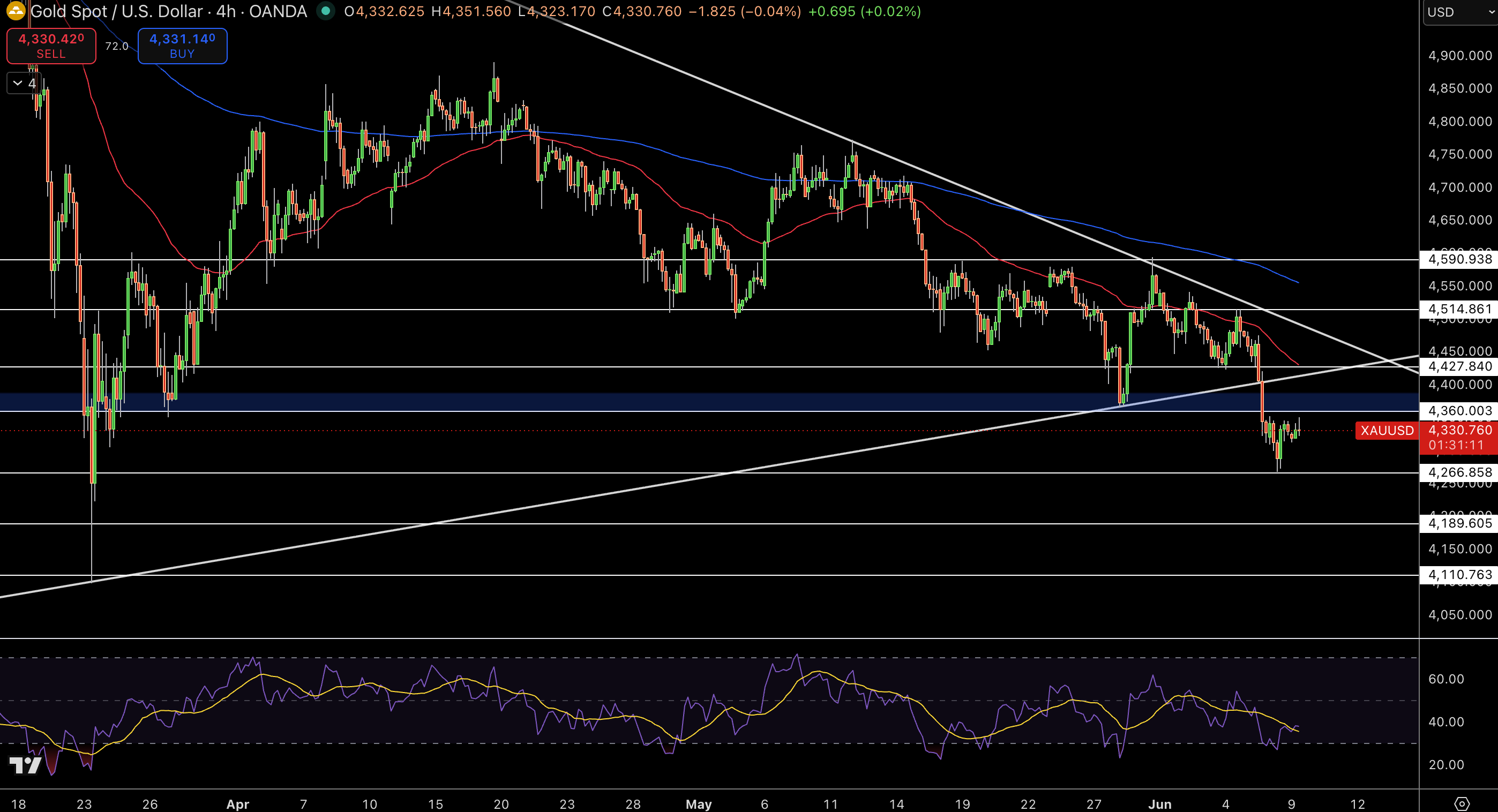The image size is (1498, 812).
Task: Click the 60.00 RSI scale value
Action: tap(1446, 679)
